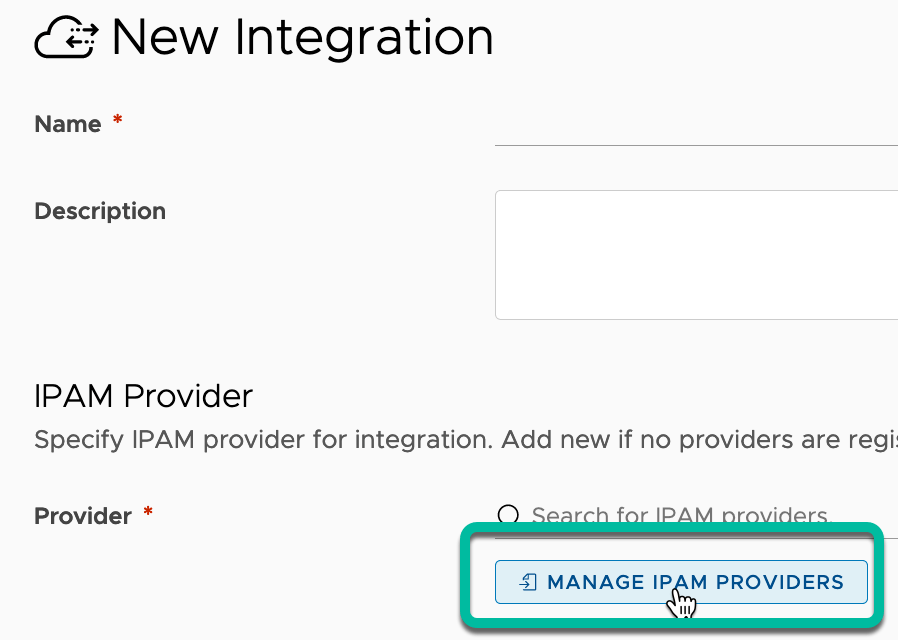Focus the Name input field
Screen dimensions: 898x640
tap(696, 127)
